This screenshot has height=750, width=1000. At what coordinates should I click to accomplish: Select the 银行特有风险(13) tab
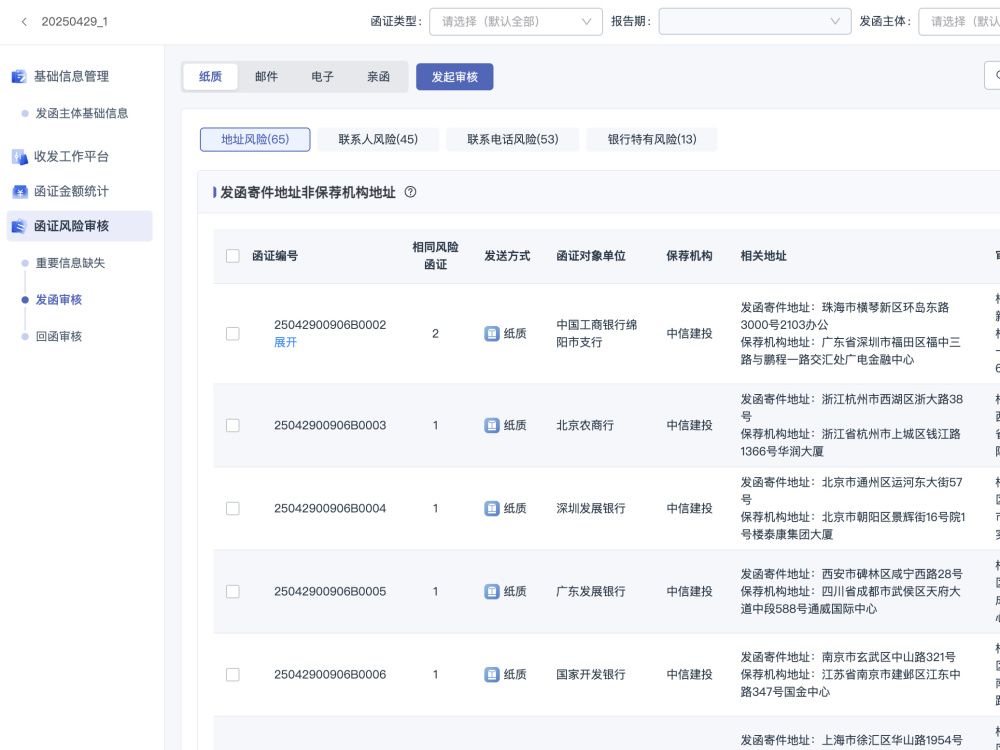pos(652,139)
